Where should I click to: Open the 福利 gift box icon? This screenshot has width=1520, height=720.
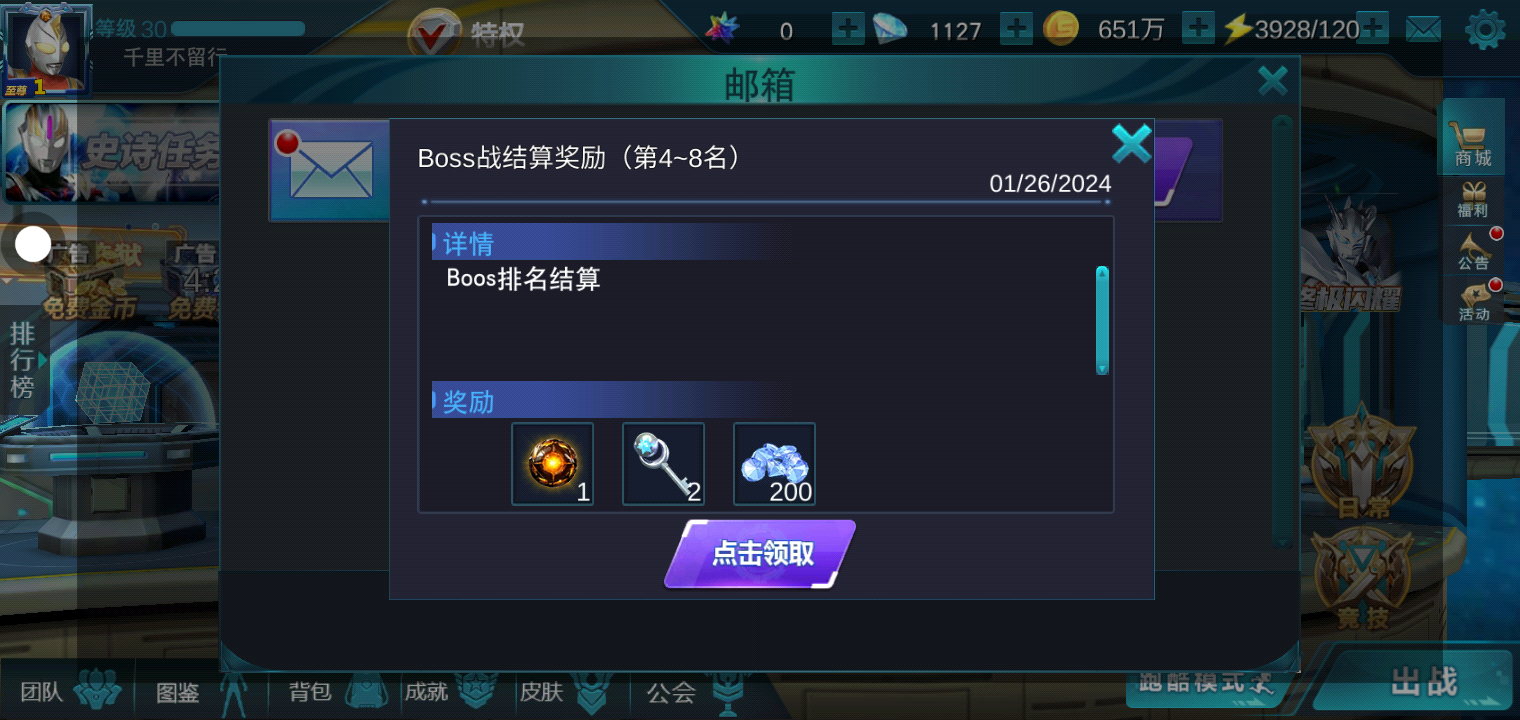tap(1473, 199)
